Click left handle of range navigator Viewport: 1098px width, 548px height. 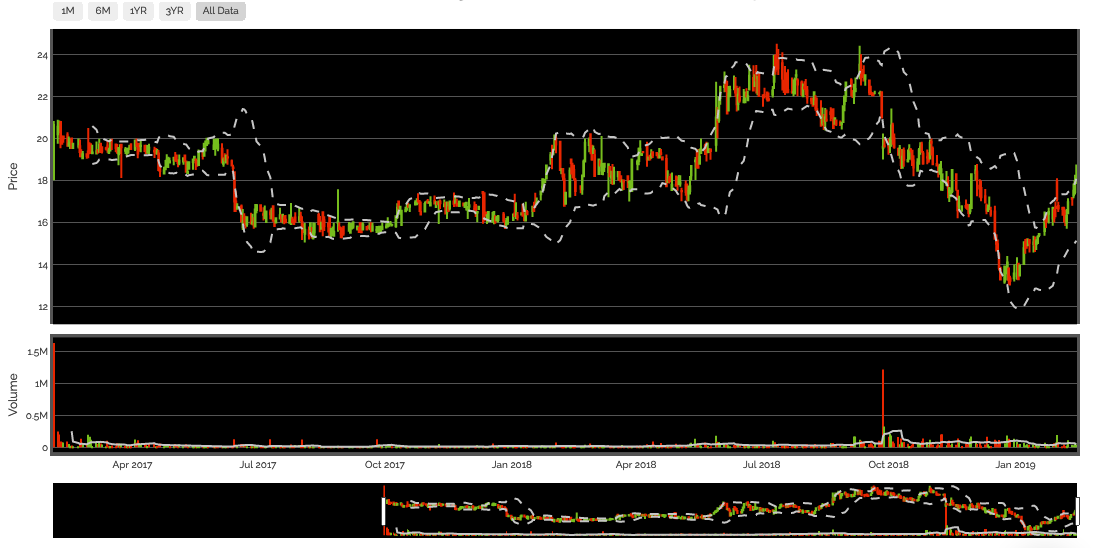coord(383,511)
